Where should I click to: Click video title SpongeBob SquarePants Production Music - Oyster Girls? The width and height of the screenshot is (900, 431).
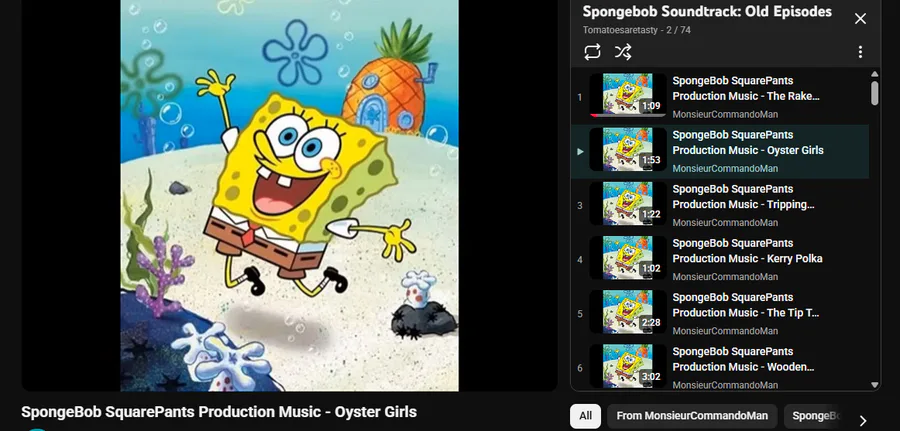(219, 412)
